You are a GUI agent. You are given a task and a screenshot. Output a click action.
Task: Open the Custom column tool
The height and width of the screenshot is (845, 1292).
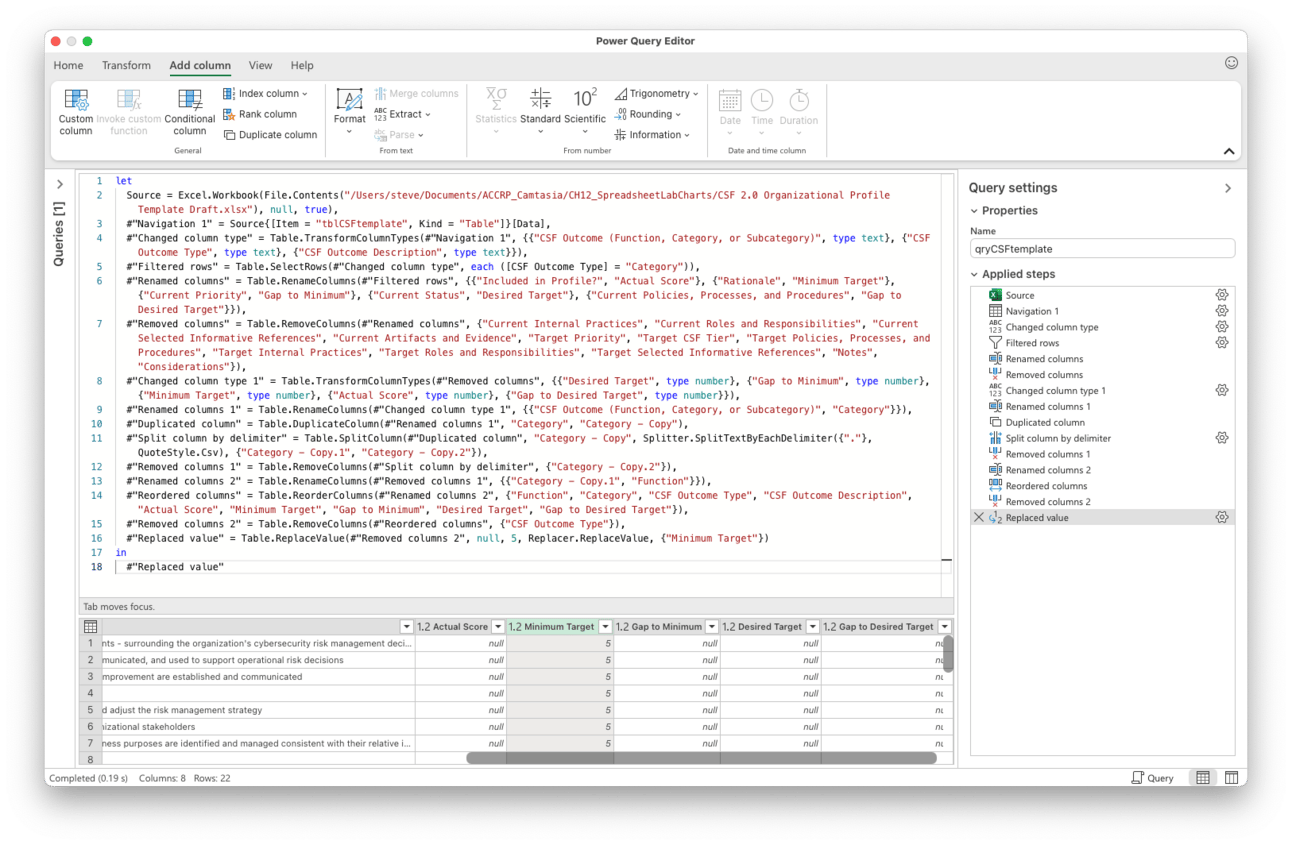(x=76, y=112)
